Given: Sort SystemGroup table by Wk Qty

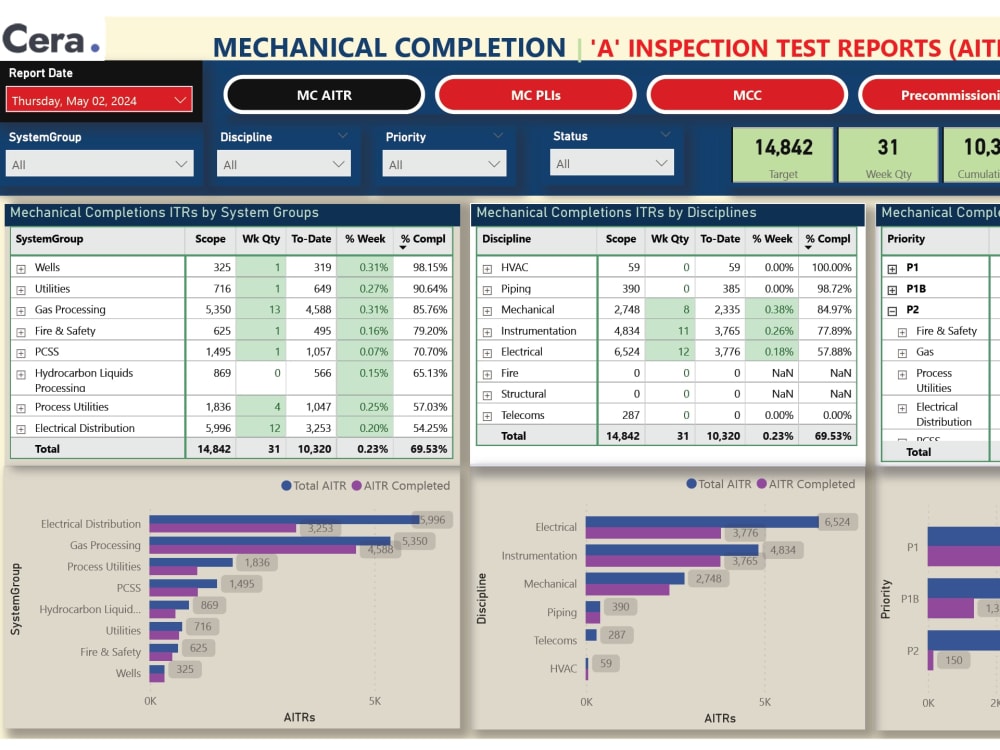Looking at the screenshot, I should click(x=261, y=239).
